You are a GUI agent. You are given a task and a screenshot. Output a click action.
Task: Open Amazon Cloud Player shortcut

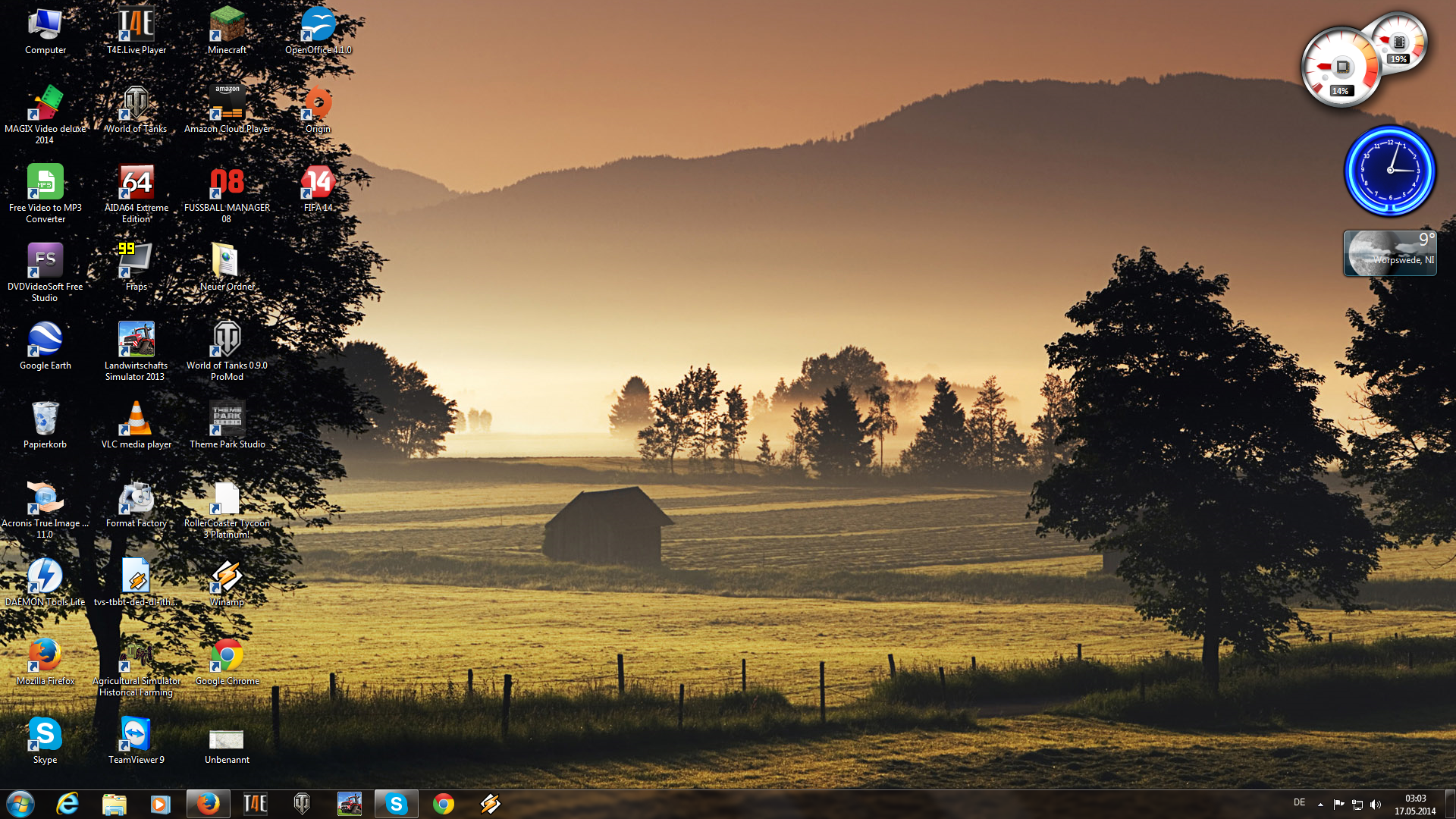point(227,110)
